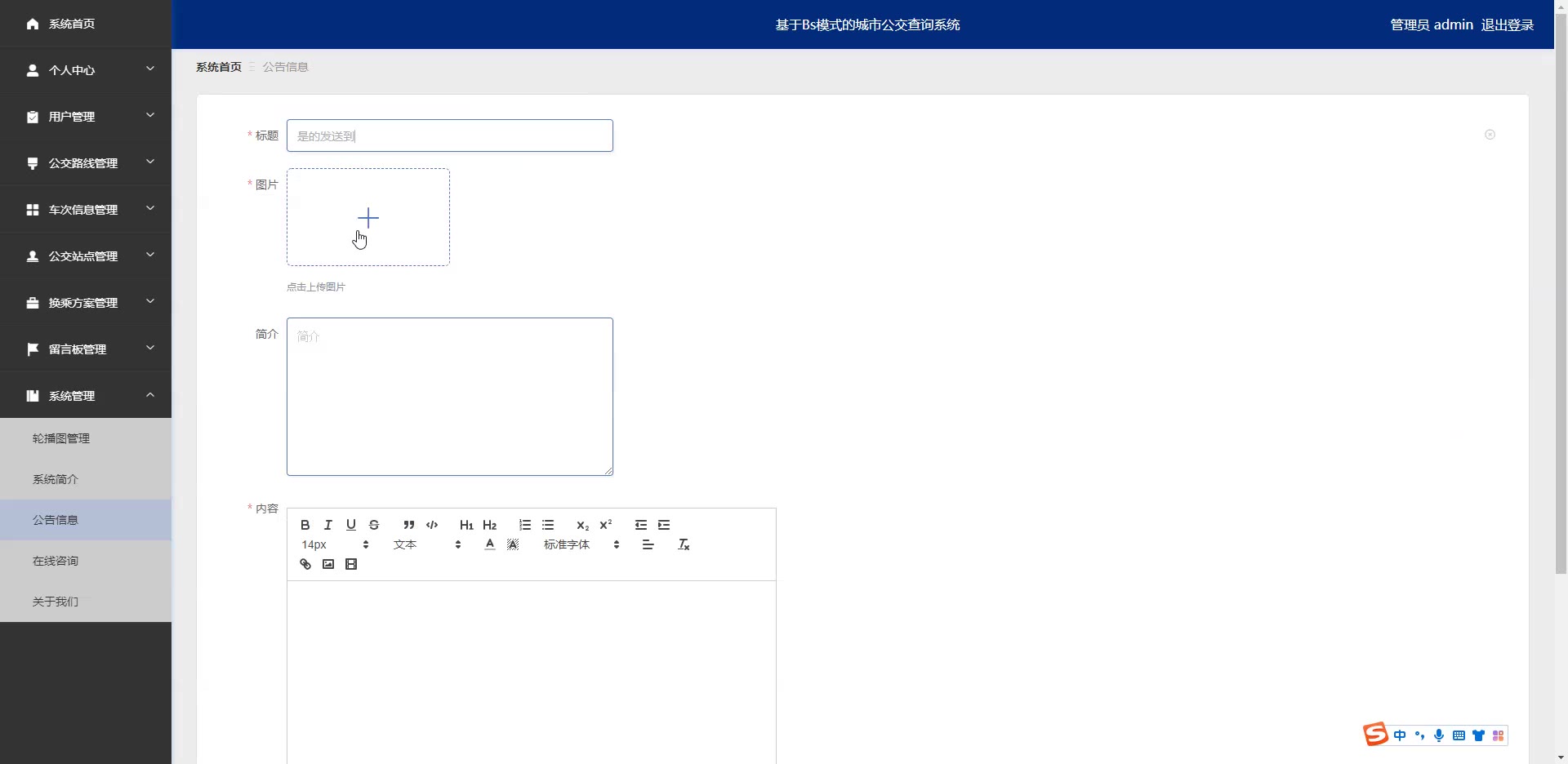Viewport: 1568px width, 764px height.
Task: Open the 标准字体 font dropdown
Action: (x=581, y=544)
